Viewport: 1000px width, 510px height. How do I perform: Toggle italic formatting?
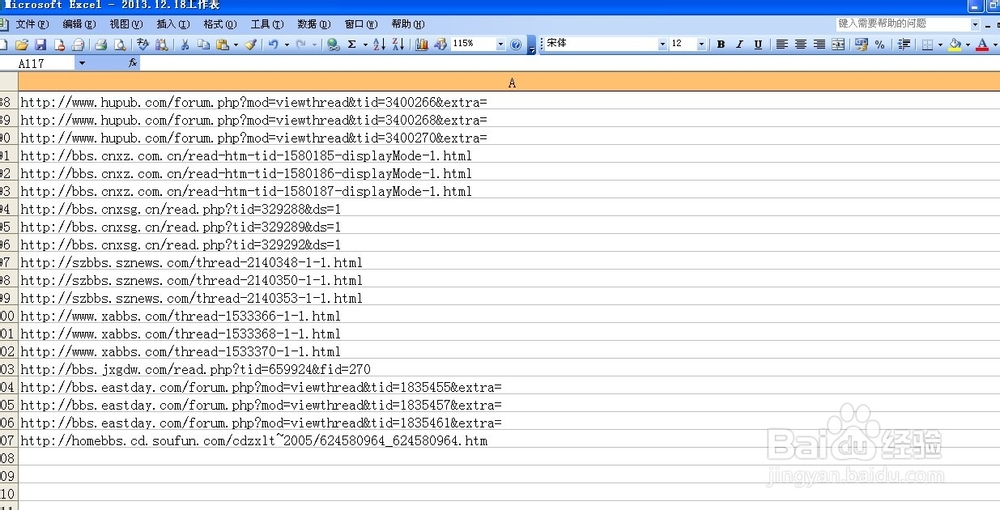point(739,45)
